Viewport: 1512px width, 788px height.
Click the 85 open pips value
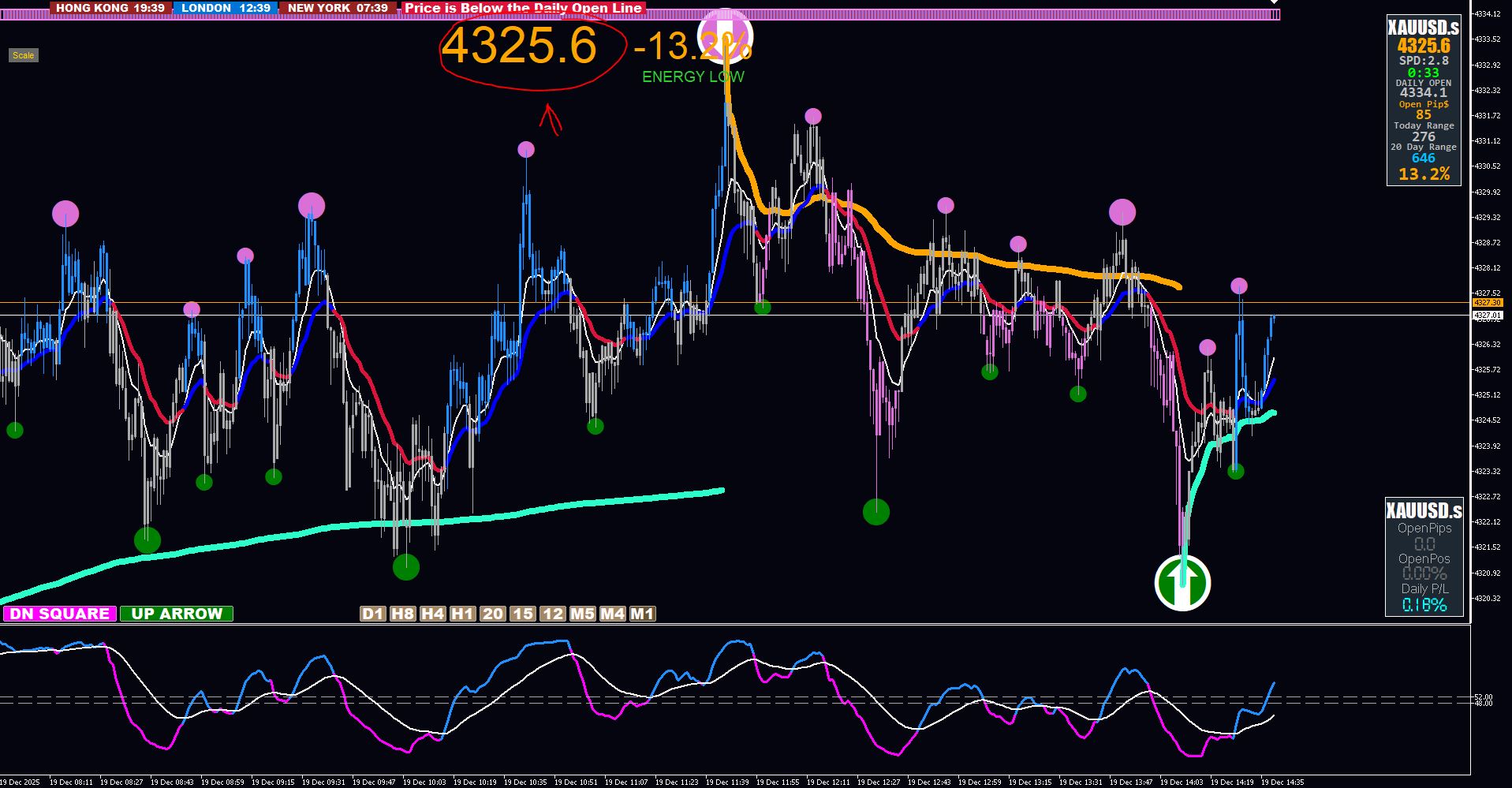(1424, 115)
